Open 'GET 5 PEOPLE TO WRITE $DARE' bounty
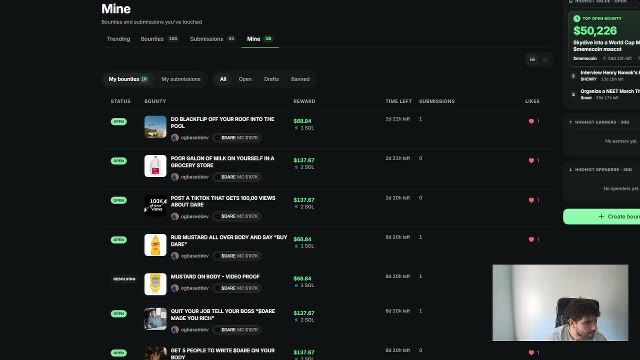The image size is (640, 360). click(x=222, y=353)
